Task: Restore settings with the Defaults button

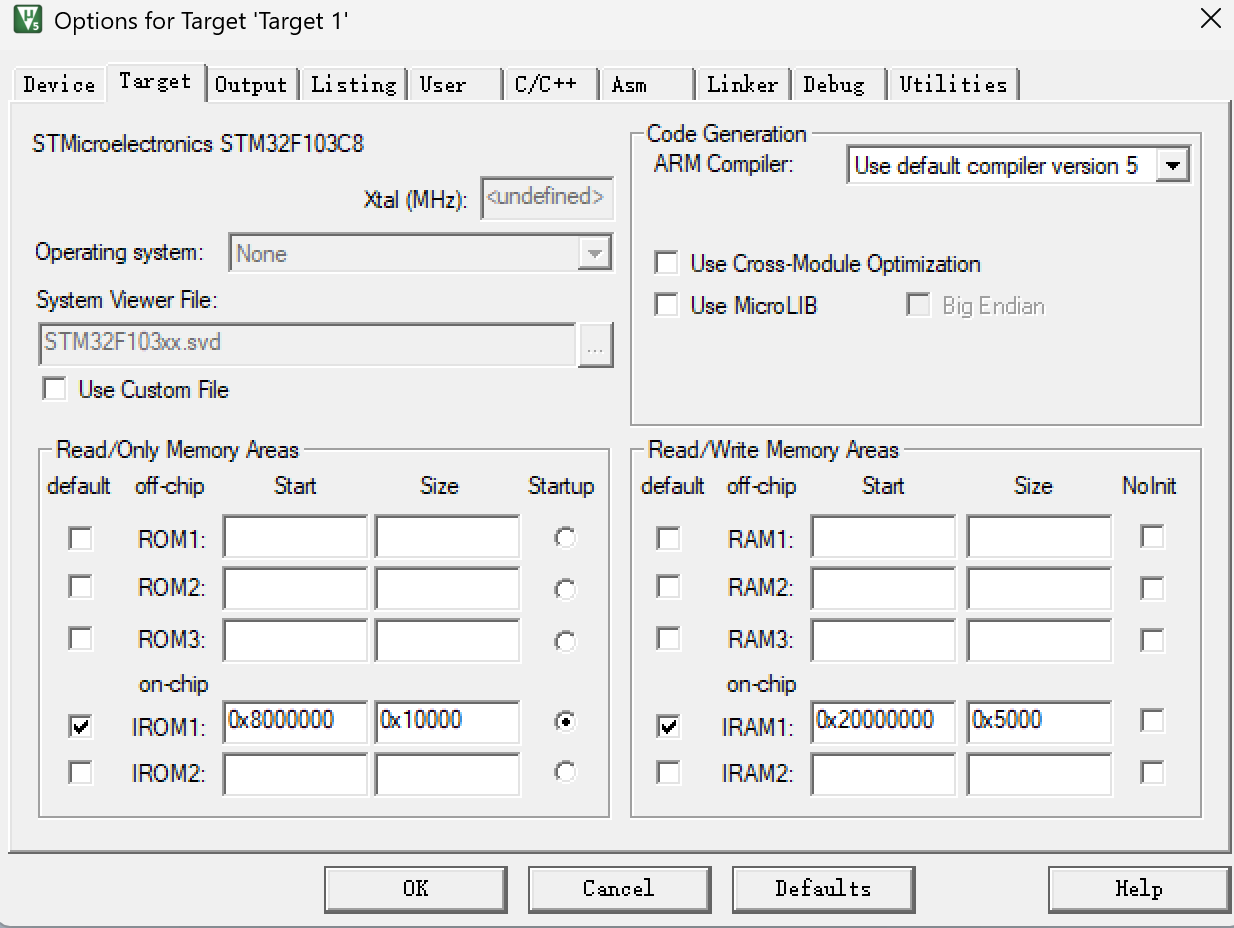Action: (x=824, y=889)
